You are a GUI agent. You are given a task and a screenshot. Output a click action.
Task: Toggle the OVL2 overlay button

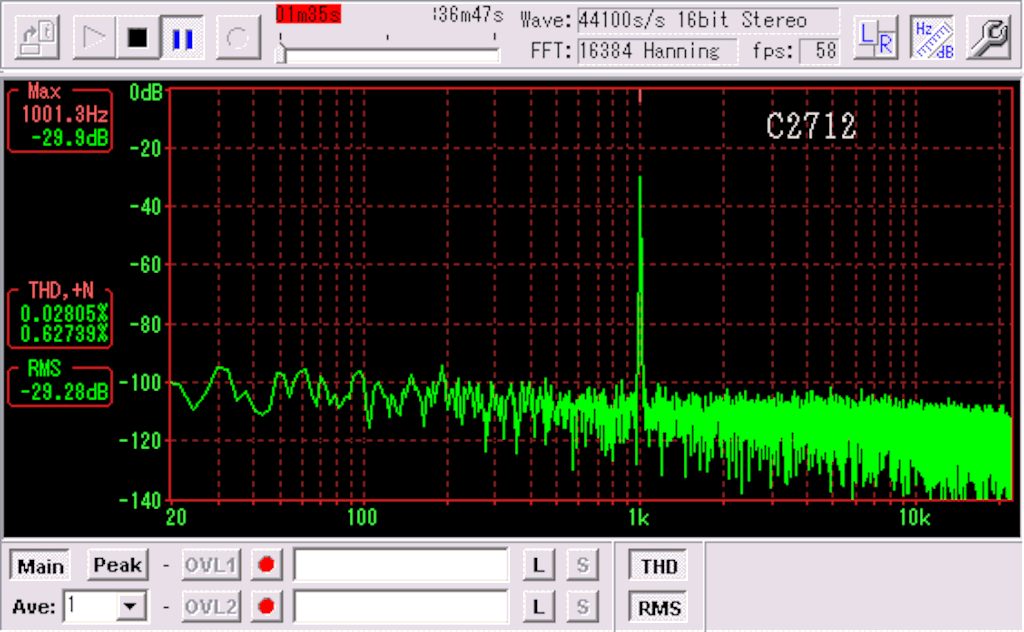[210, 607]
